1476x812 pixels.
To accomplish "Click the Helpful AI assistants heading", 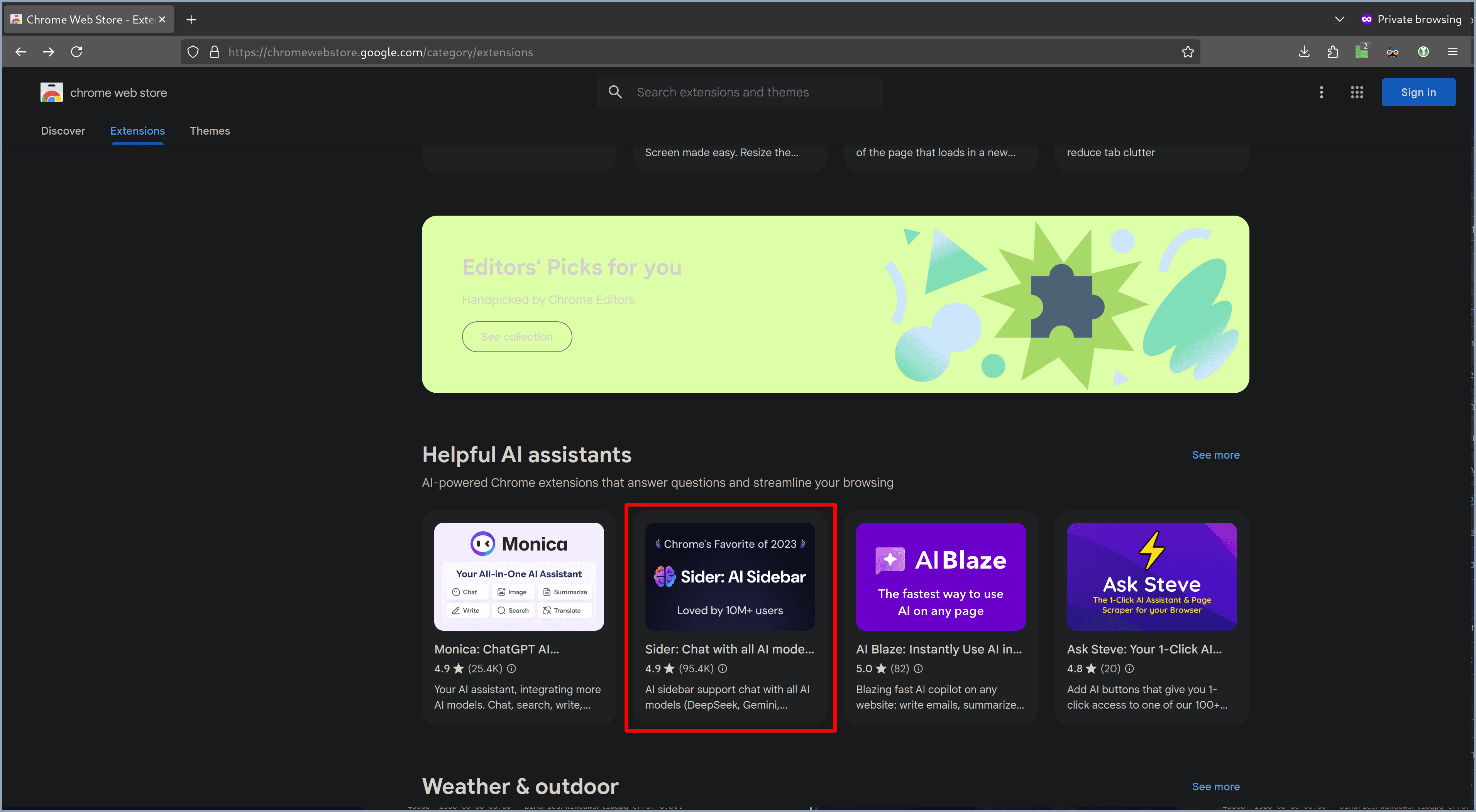I will coord(526,455).
